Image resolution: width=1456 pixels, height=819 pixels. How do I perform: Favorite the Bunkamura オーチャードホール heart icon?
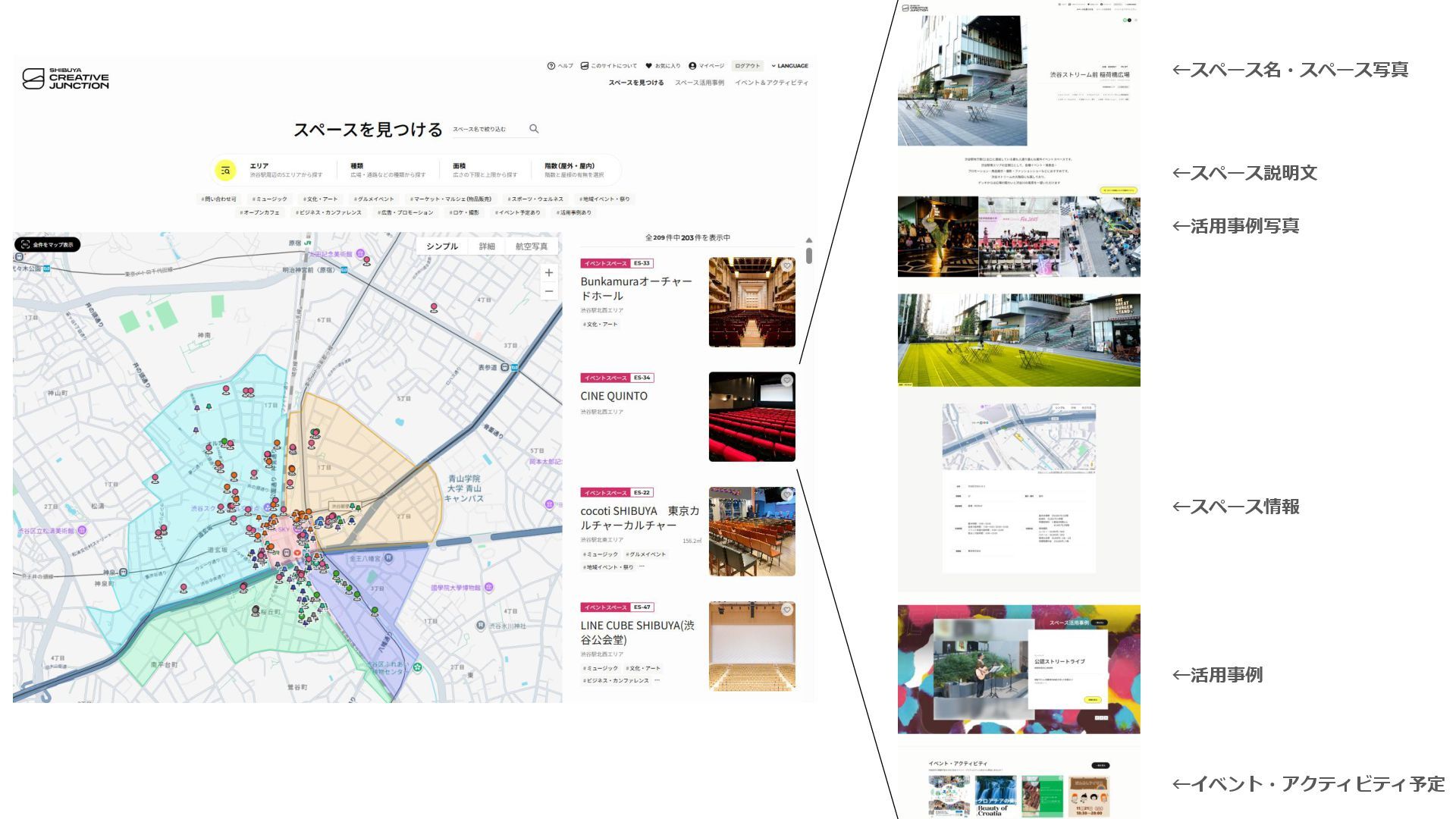point(787,266)
